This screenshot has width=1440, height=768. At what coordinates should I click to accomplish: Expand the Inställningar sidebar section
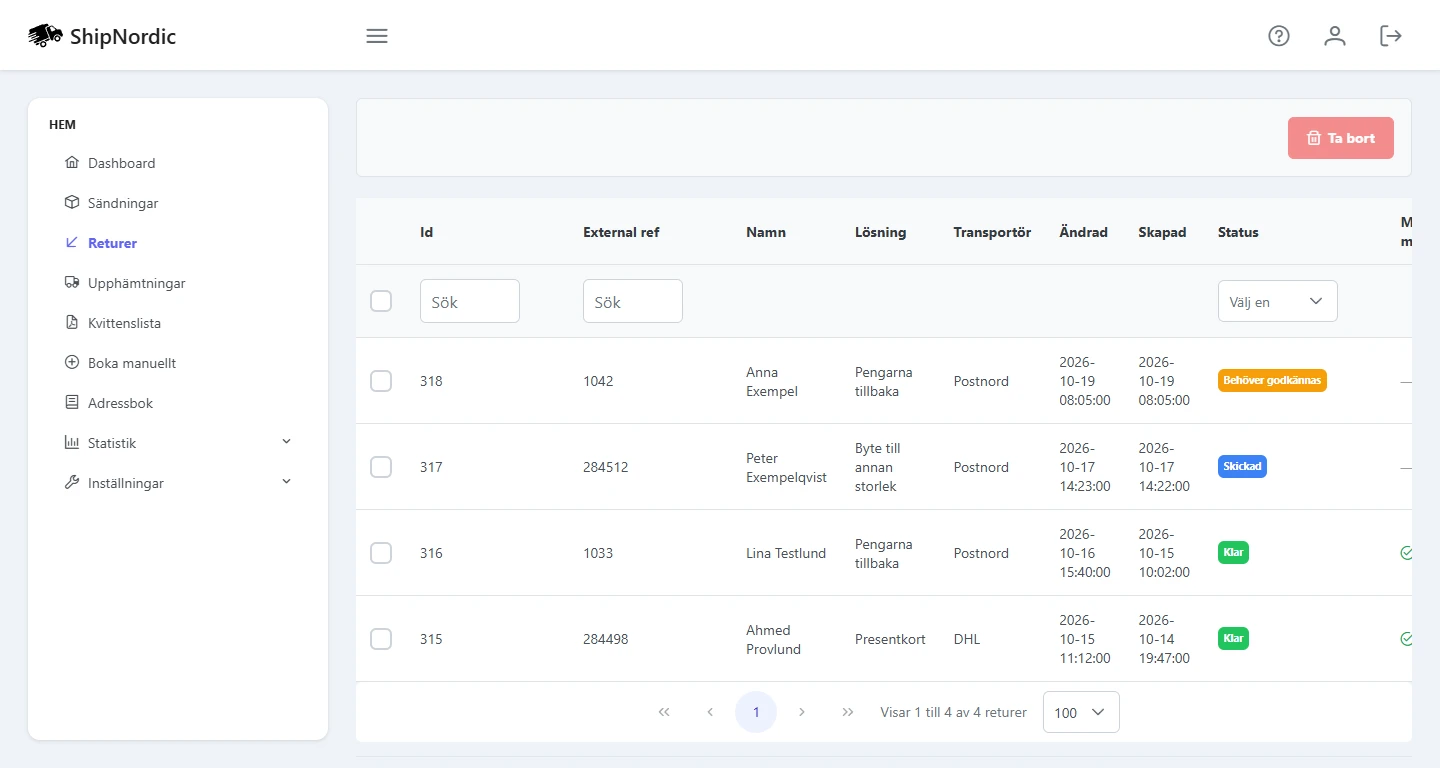point(178,483)
